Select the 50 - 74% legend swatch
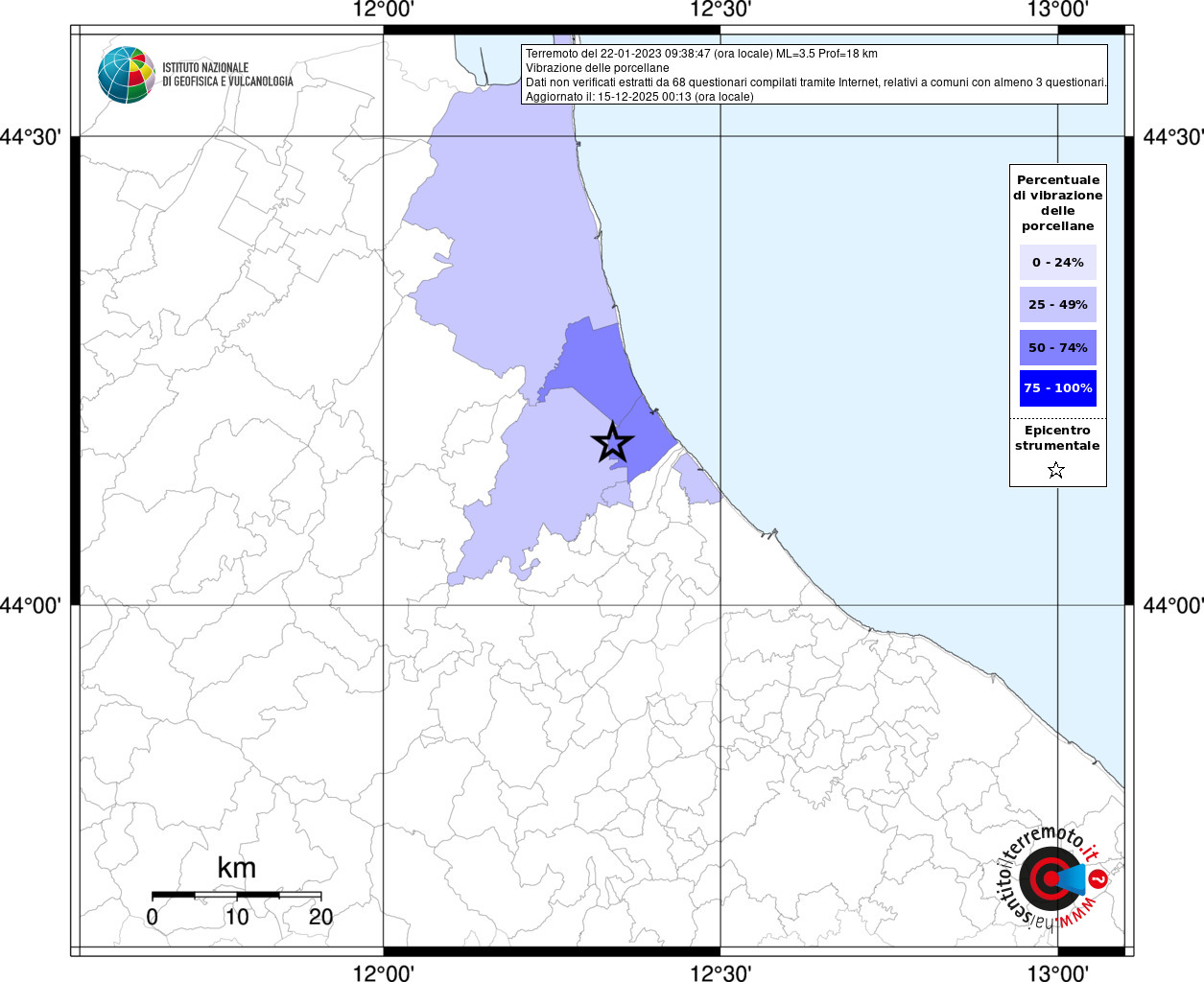Image resolution: width=1204 pixels, height=982 pixels. pos(1057,347)
